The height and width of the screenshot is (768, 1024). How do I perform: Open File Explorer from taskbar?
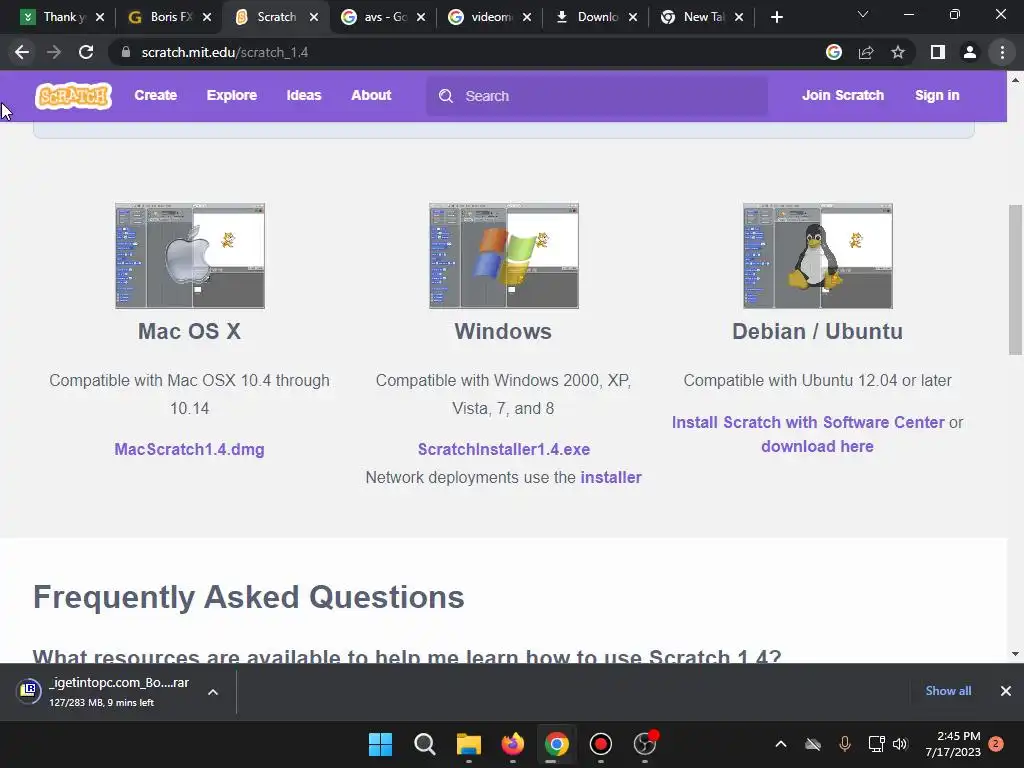pos(468,744)
